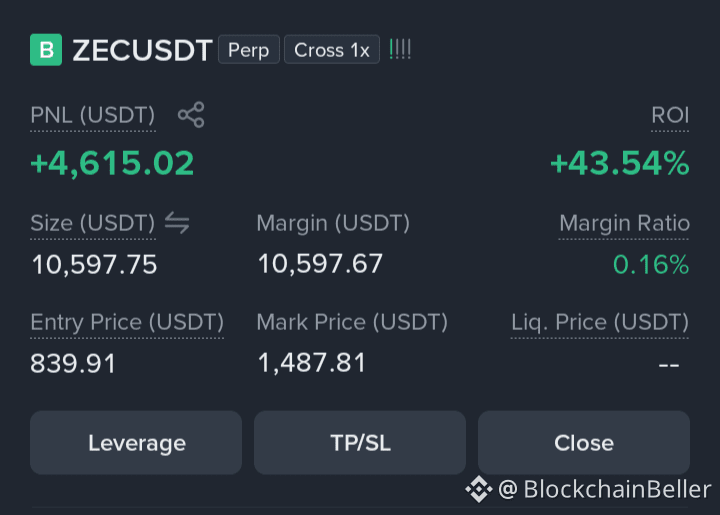Tap the Liq. Price (USDT) label

tap(600, 323)
